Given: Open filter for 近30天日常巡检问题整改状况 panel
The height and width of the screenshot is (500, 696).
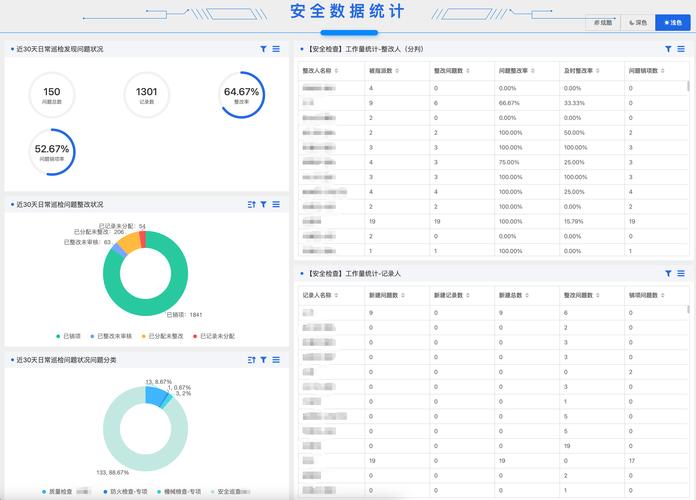Looking at the screenshot, I should (x=264, y=204).
